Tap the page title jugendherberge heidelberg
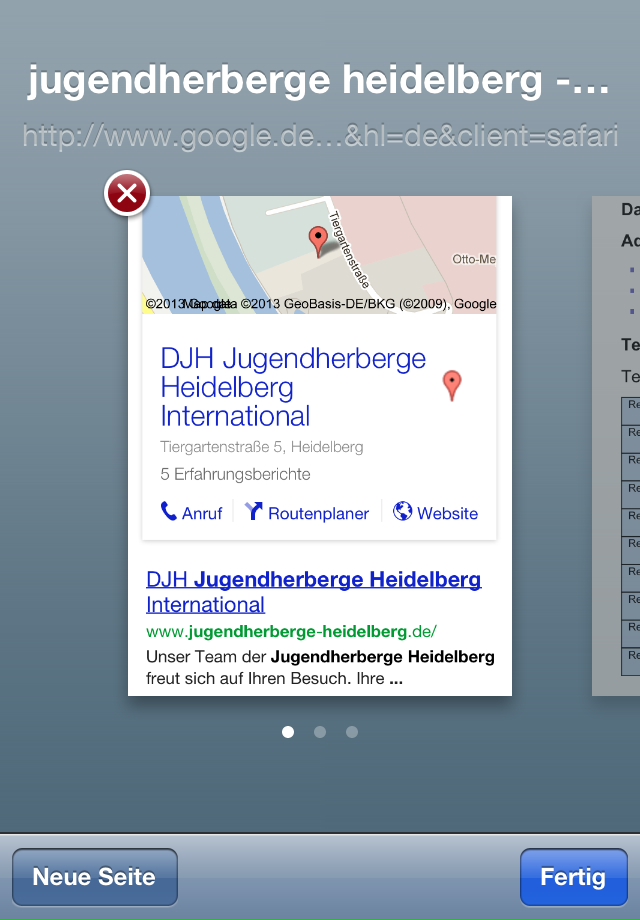This screenshot has width=640, height=920. (320, 80)
